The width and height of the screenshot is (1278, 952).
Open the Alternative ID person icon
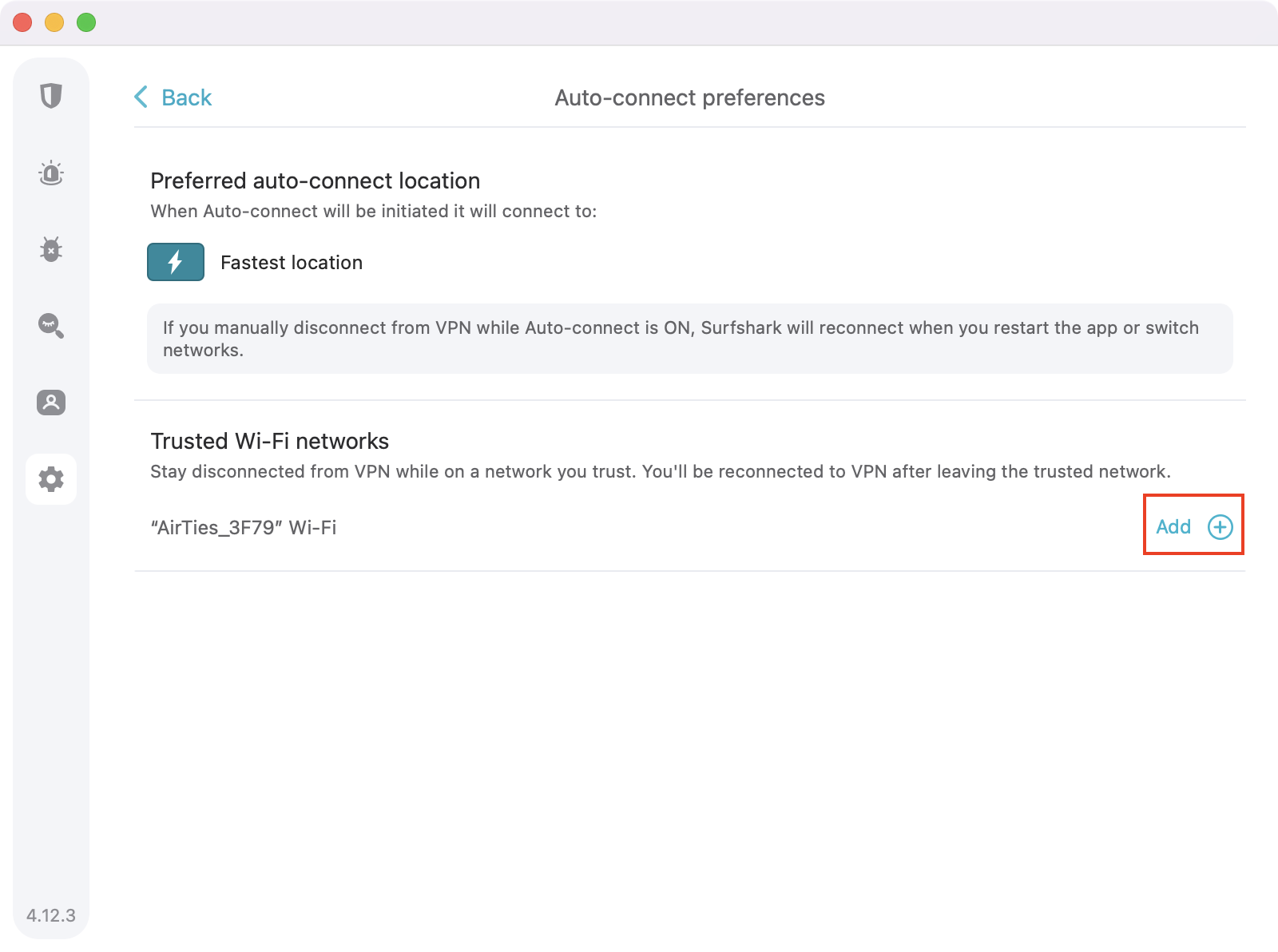[x=51, y=403]
